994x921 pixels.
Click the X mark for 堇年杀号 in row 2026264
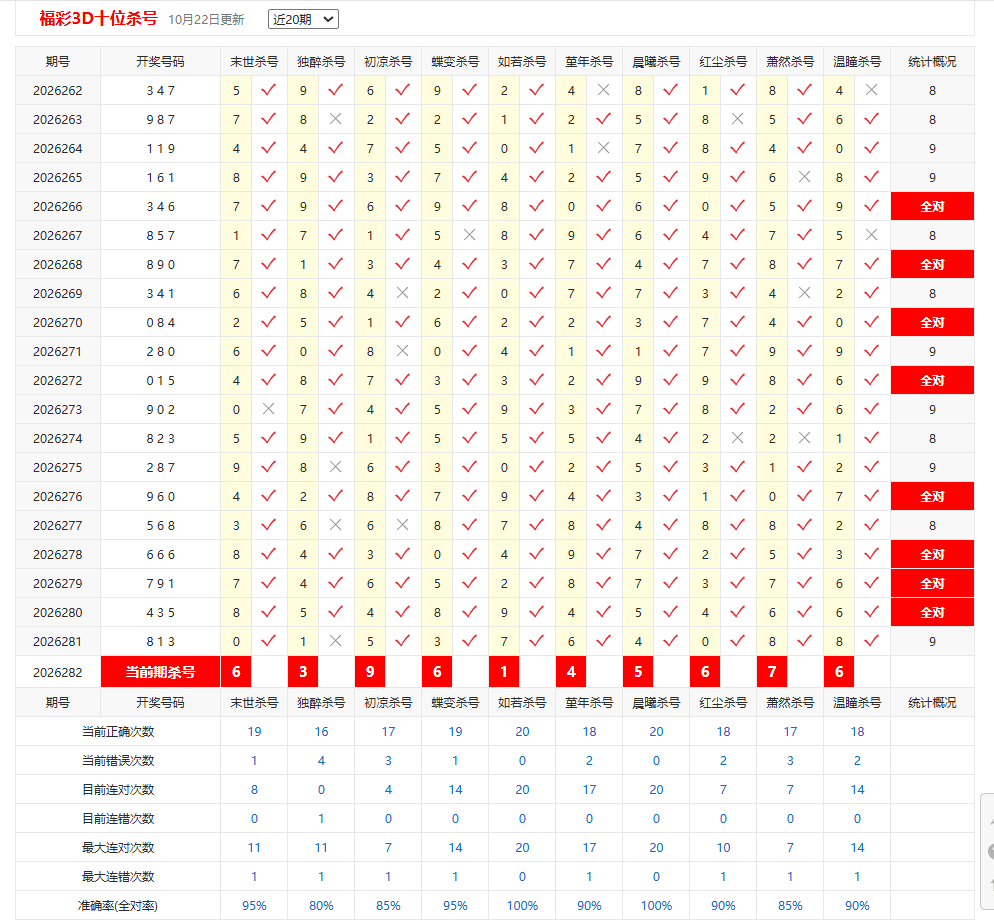coord(604,148)
